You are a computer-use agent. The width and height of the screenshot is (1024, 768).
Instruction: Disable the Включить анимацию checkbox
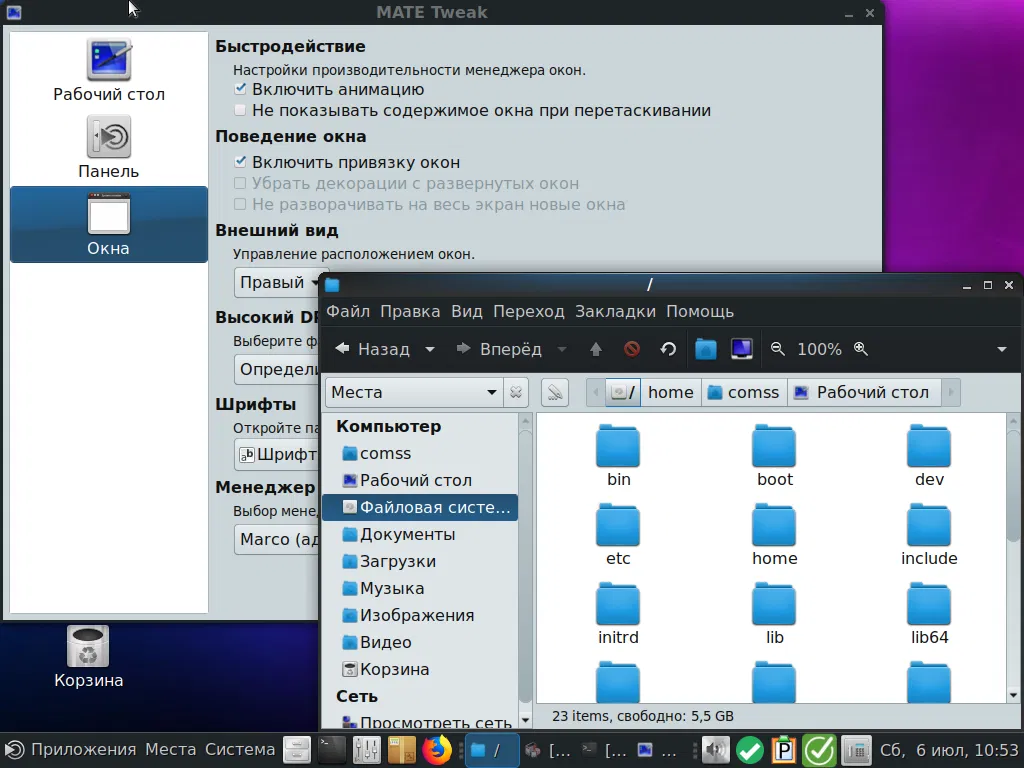coord(240,89)
